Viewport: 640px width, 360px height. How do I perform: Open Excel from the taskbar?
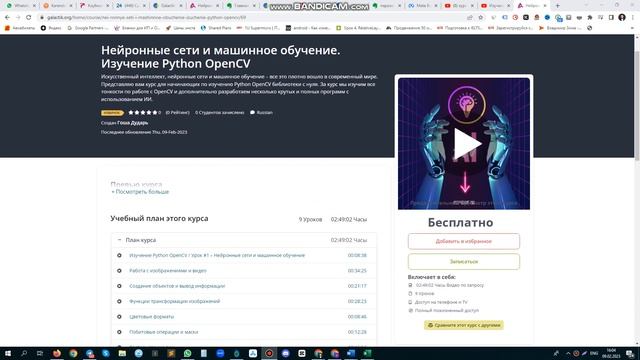click(x=367, y=353)
